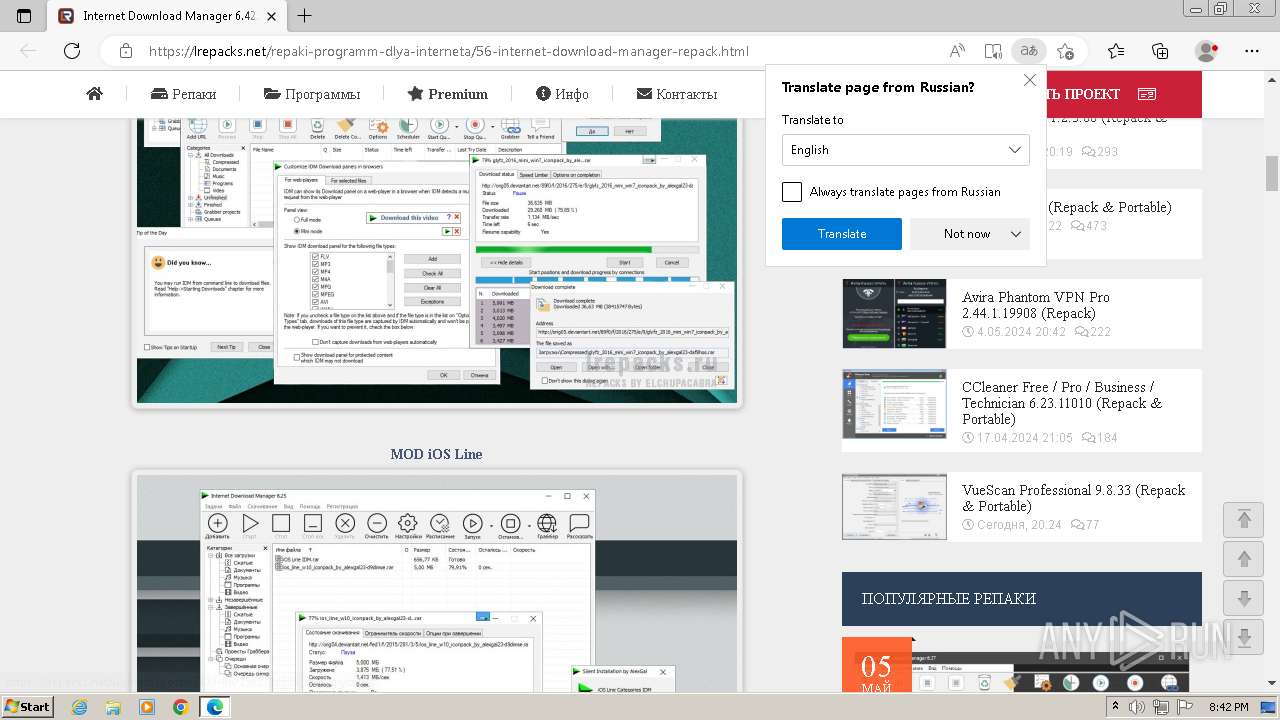
Task: Click the 8:42 PM taskbar clock
Action: click(x=1228, y=707)
